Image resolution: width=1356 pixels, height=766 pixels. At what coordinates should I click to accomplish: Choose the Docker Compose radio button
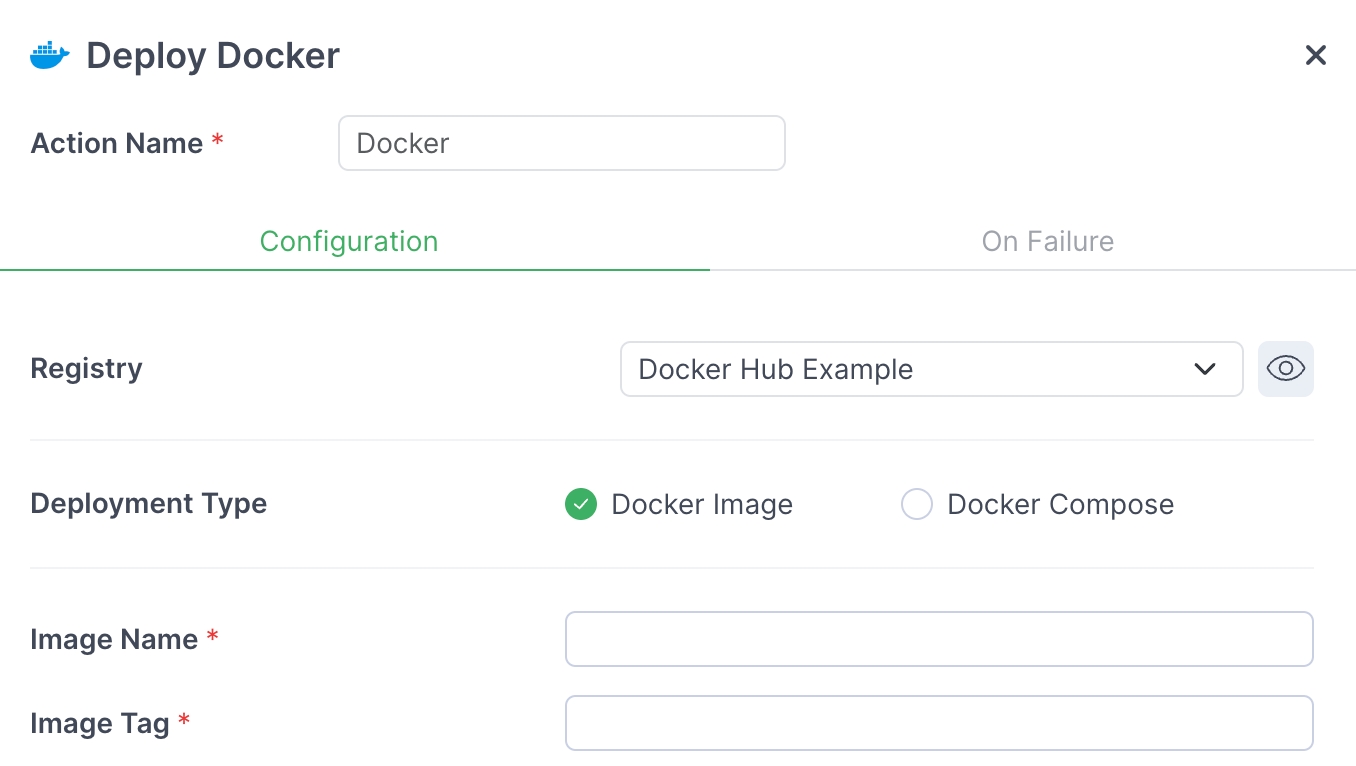917,505
